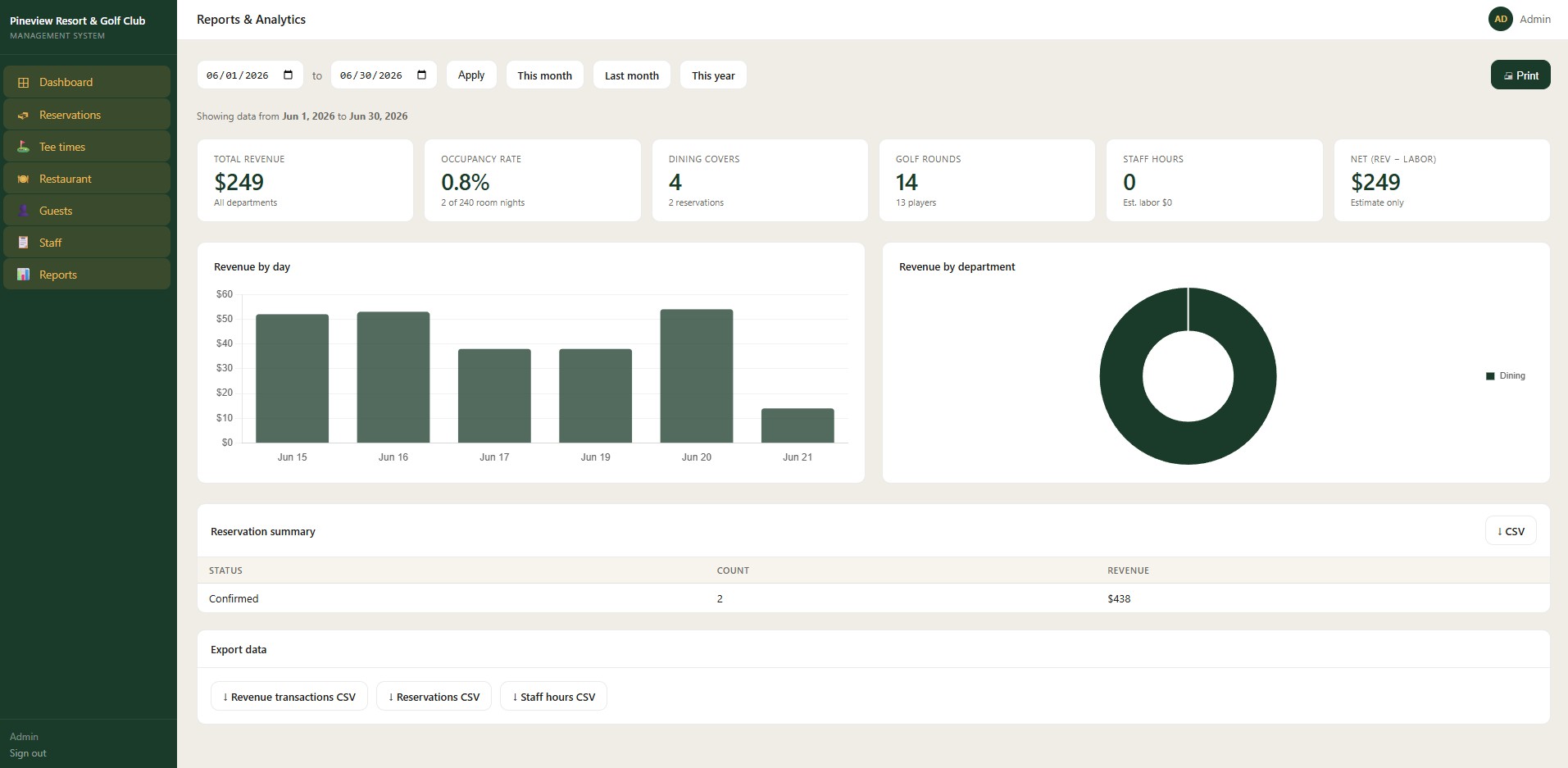
Task: Click the COUNT column header
Action: 733,570
